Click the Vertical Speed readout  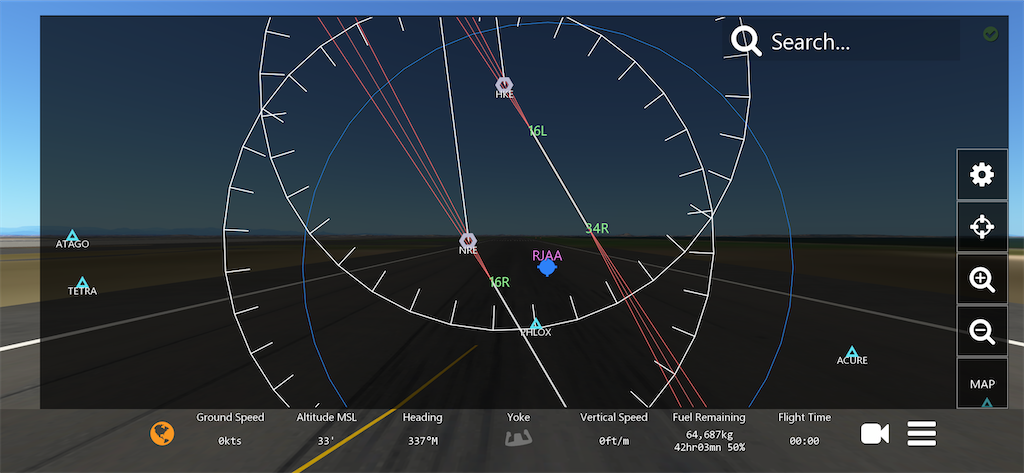point(614,429)
